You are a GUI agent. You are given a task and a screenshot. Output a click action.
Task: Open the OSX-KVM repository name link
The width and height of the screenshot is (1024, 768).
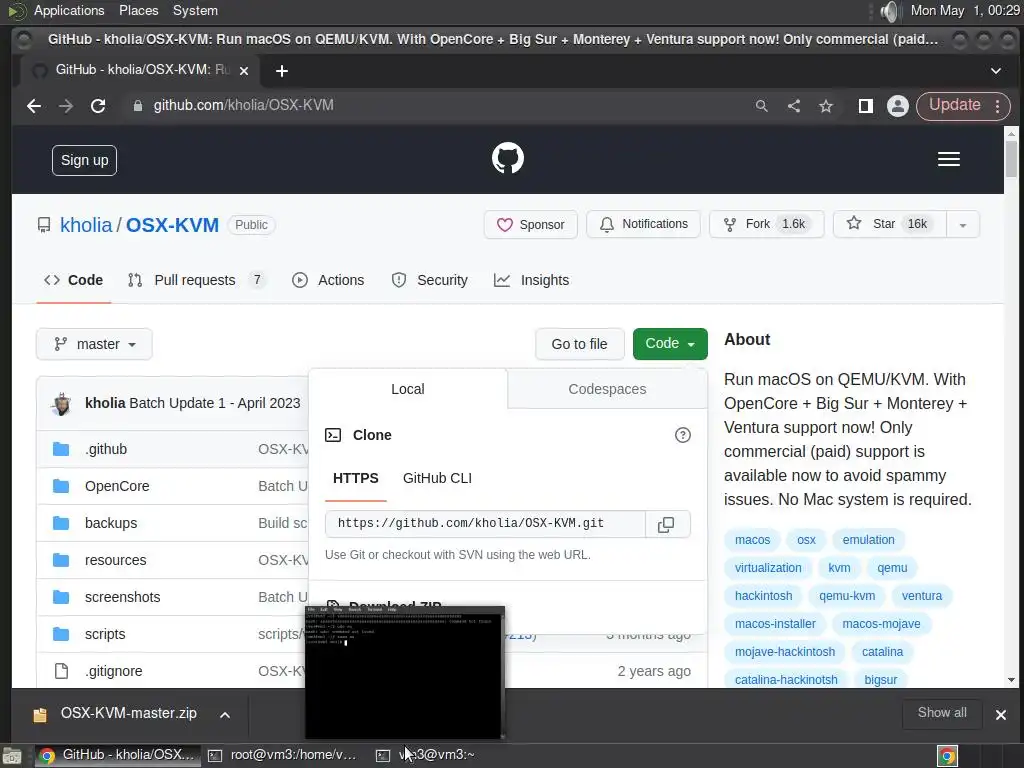point(172,225)
